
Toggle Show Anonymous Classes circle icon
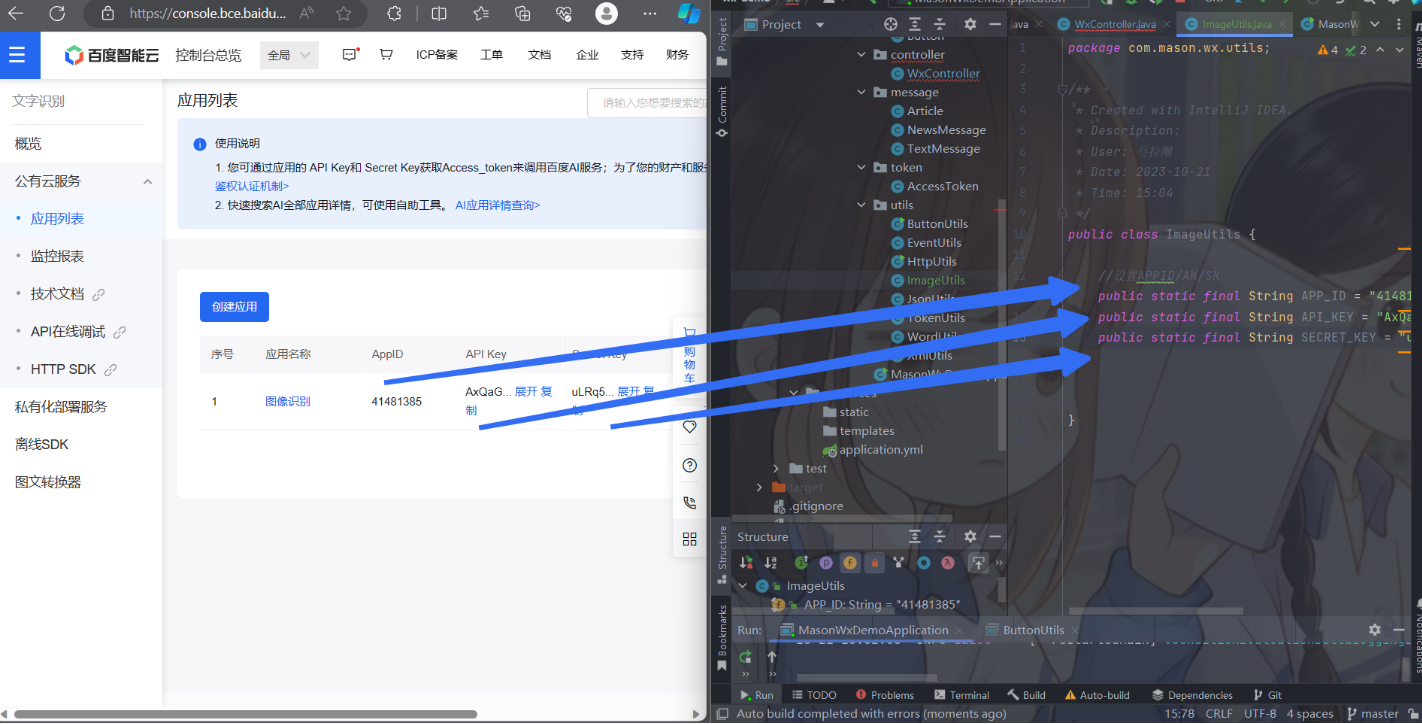tap(924, 563)
